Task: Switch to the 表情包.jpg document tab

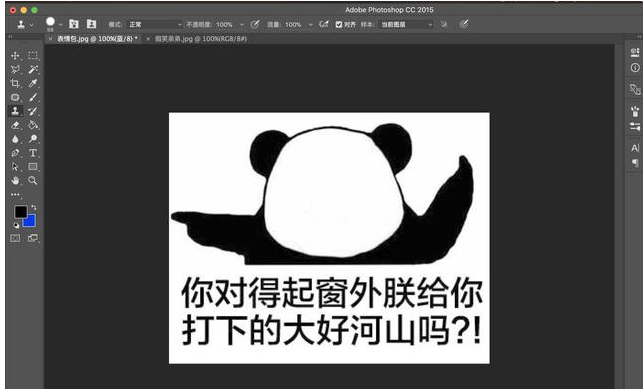Action: click(97, 39)
